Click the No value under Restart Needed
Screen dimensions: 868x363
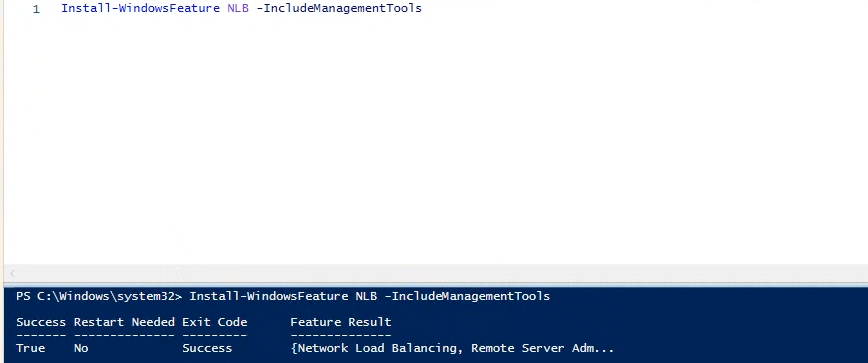click(x=81, y=348)
